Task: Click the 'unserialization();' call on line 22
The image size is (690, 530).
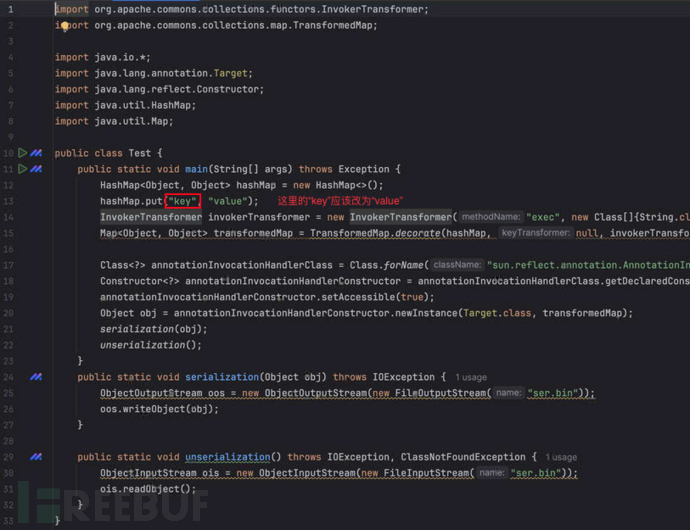Action: click(151, 345)
